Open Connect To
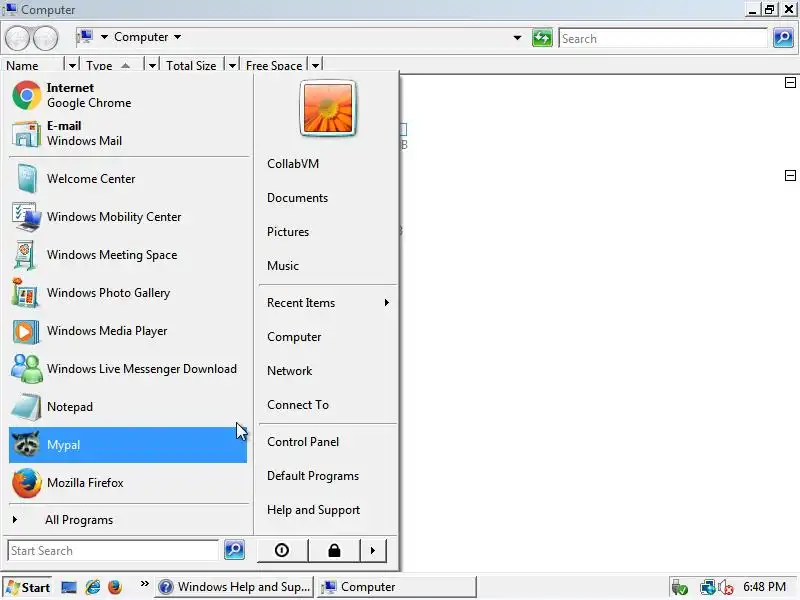This screenshot has height=600, width=800. 328,405
